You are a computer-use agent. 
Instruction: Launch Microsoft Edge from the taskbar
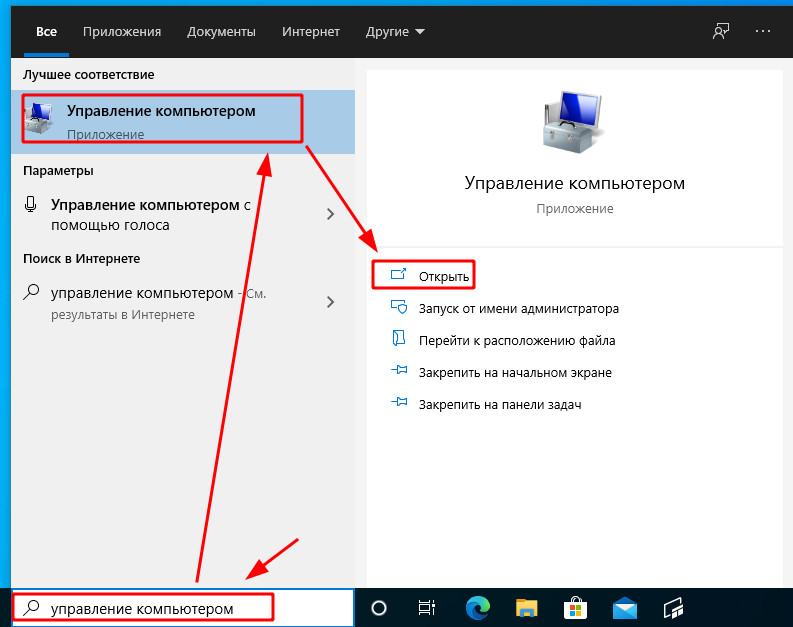477,608
